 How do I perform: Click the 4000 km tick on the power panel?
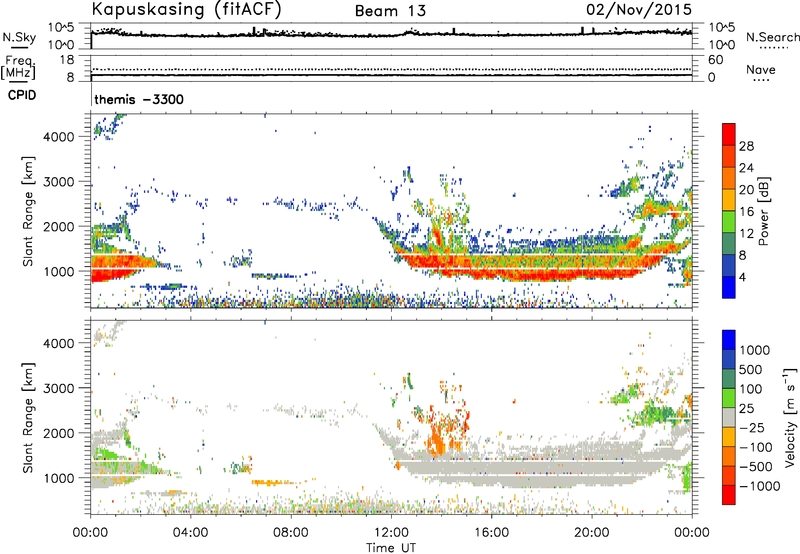pyautogui.click(x=58, y=137)
